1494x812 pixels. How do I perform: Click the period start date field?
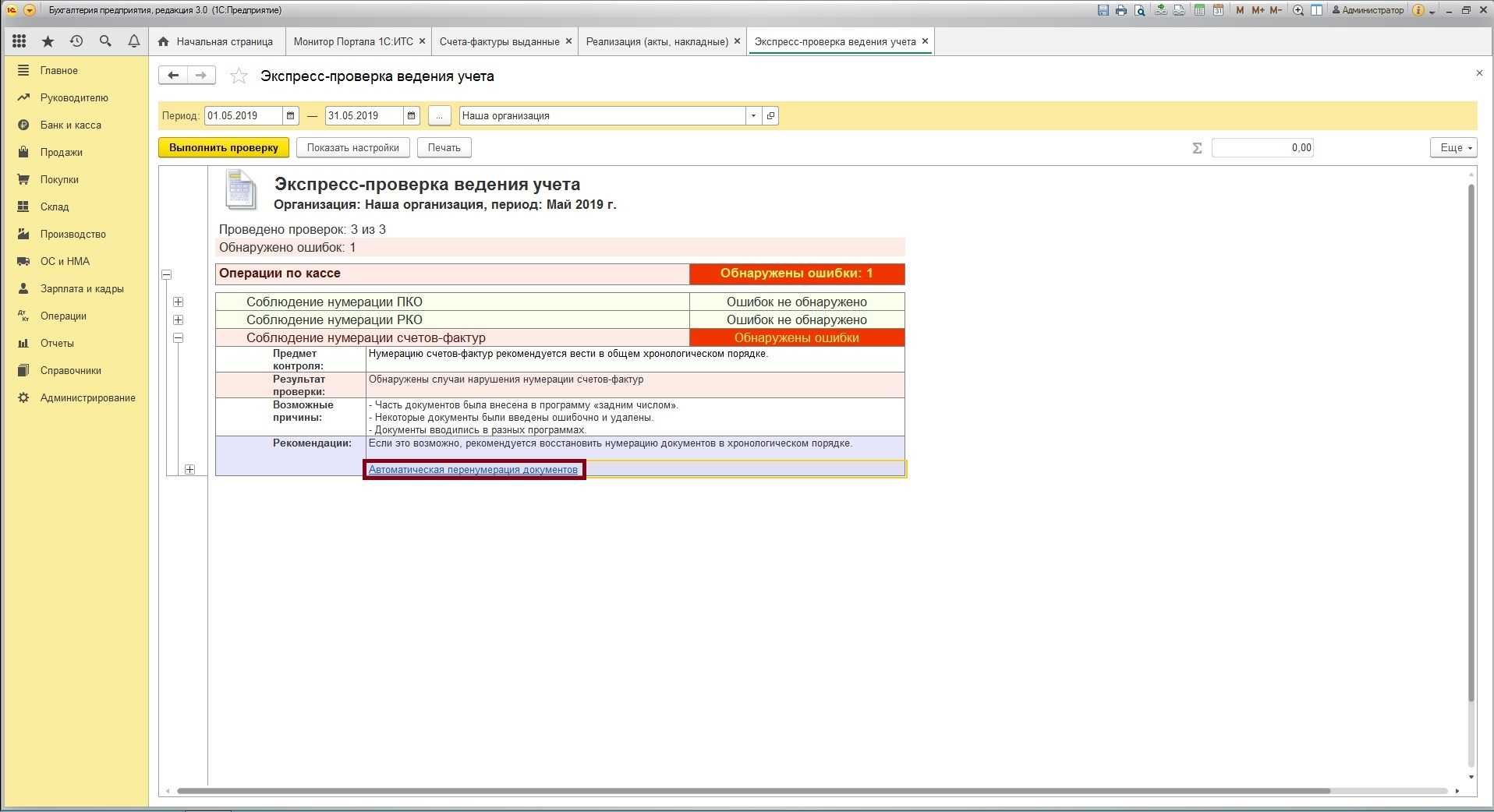tap(243, 116)
